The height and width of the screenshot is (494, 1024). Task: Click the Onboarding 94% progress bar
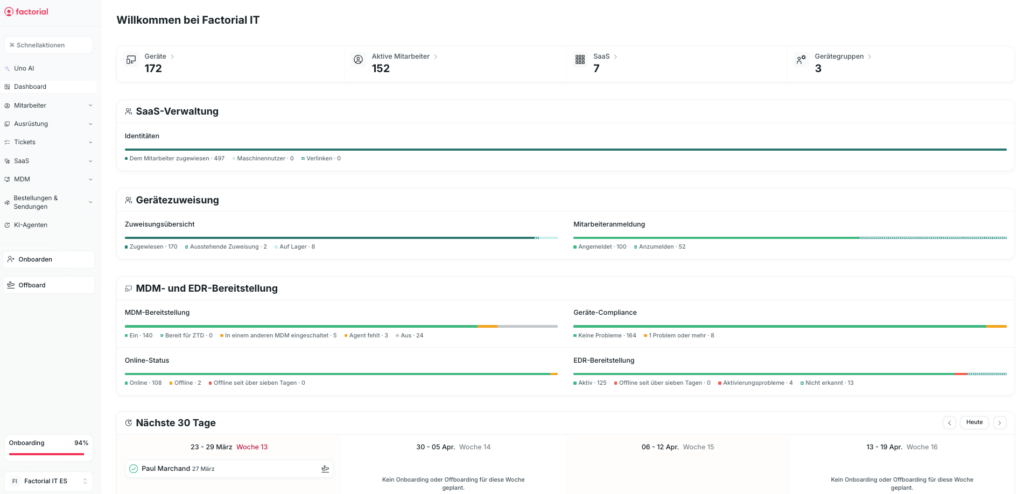(48, 453)
